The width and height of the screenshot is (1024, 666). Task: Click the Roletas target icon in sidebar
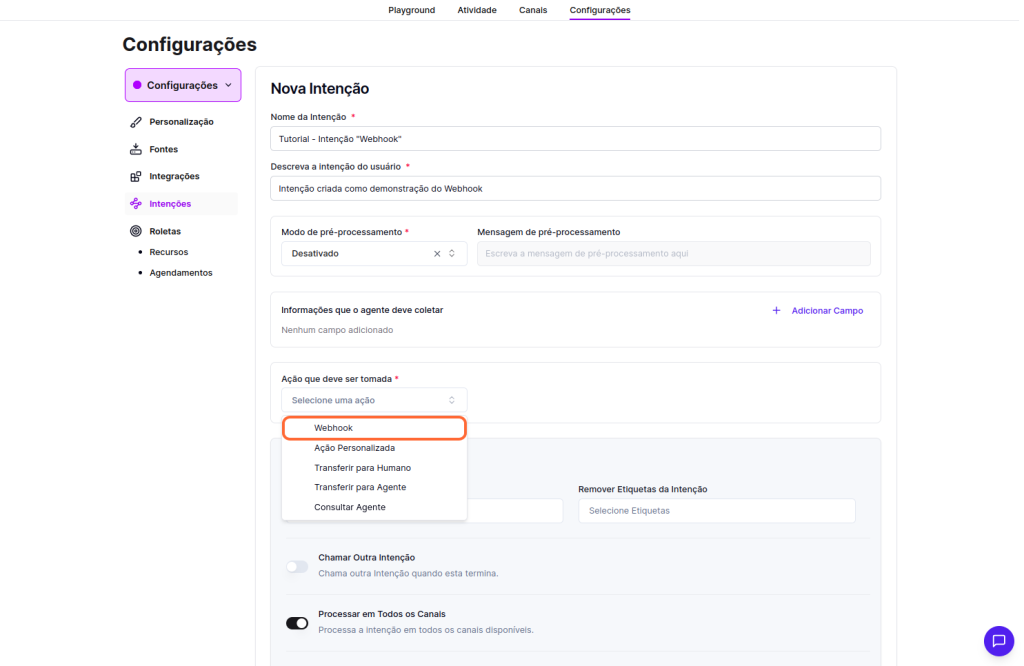click(x=136, y=231)
